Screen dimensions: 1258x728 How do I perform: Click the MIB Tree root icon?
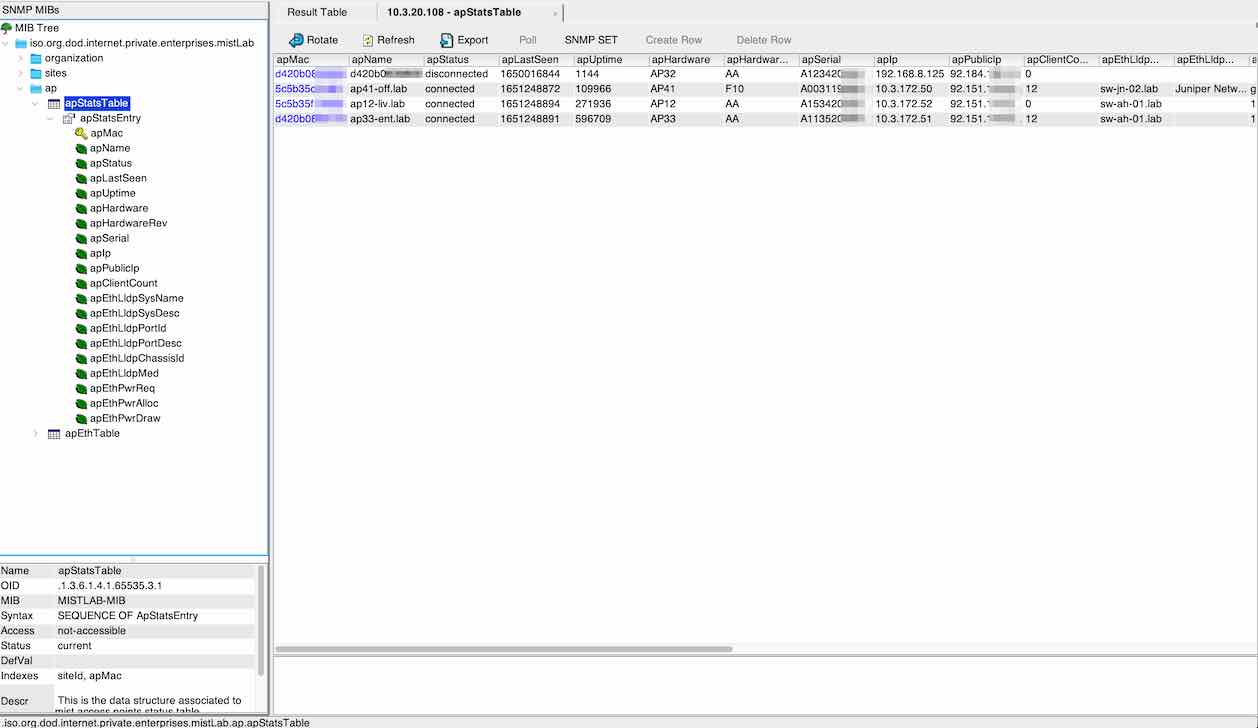click(6, 27)
